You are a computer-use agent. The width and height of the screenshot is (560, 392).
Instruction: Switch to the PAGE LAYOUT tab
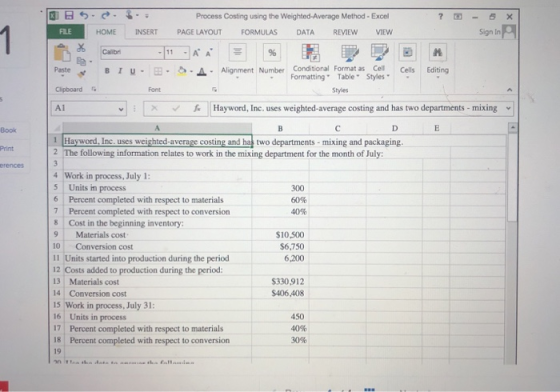click(x=199, y=32)
